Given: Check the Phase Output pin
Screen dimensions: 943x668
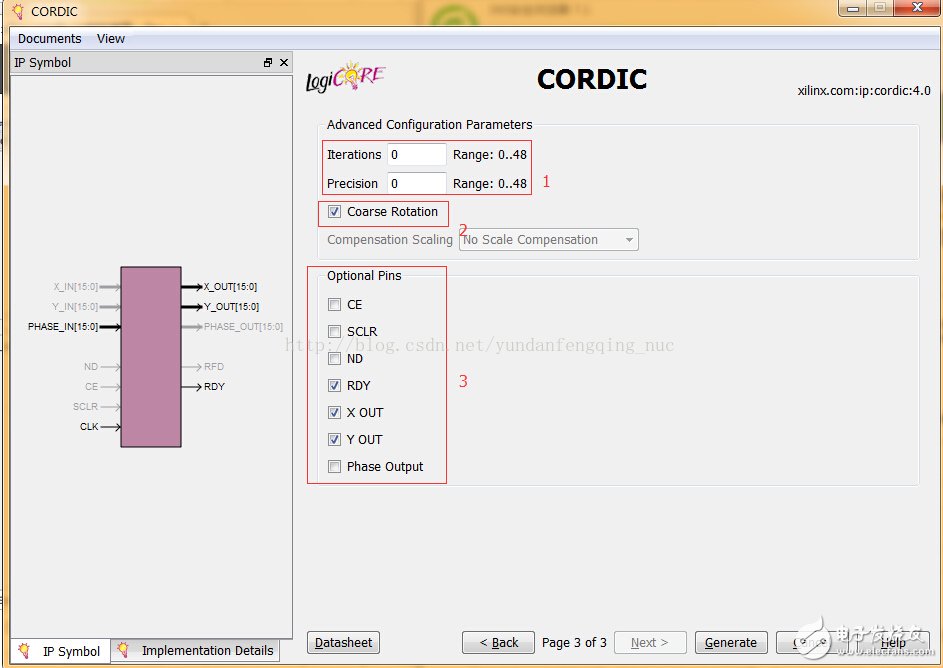Looking at the screenshot, I should (x=334, y=466).
